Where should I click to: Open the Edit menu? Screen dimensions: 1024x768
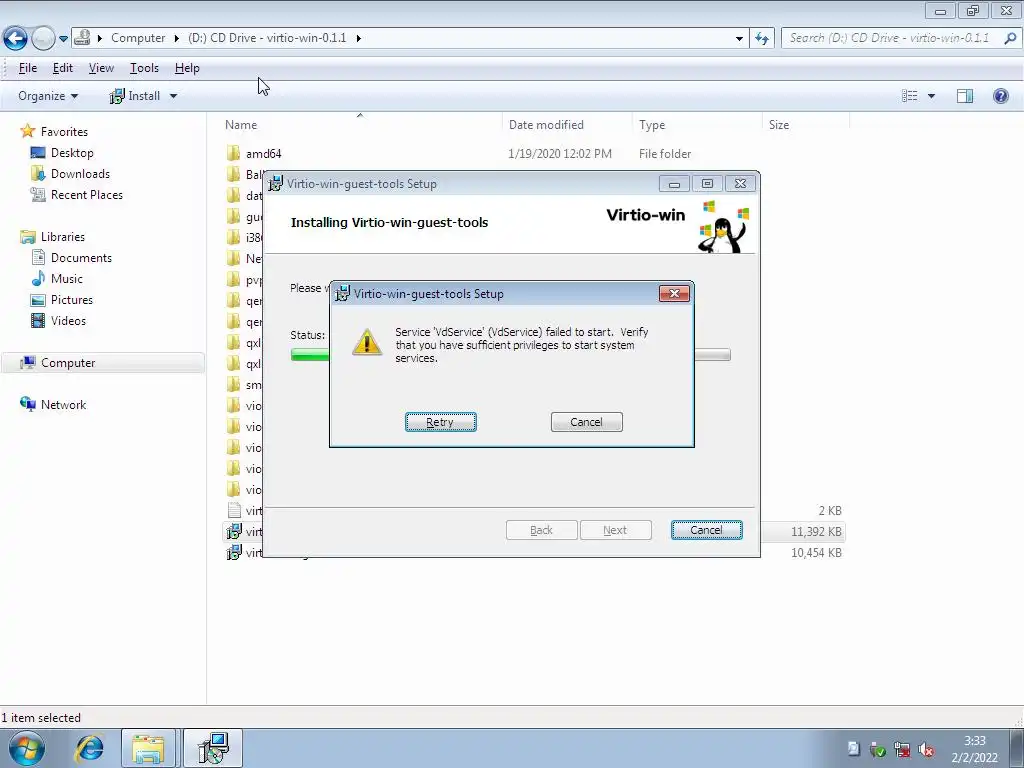(x=63, y=68)
